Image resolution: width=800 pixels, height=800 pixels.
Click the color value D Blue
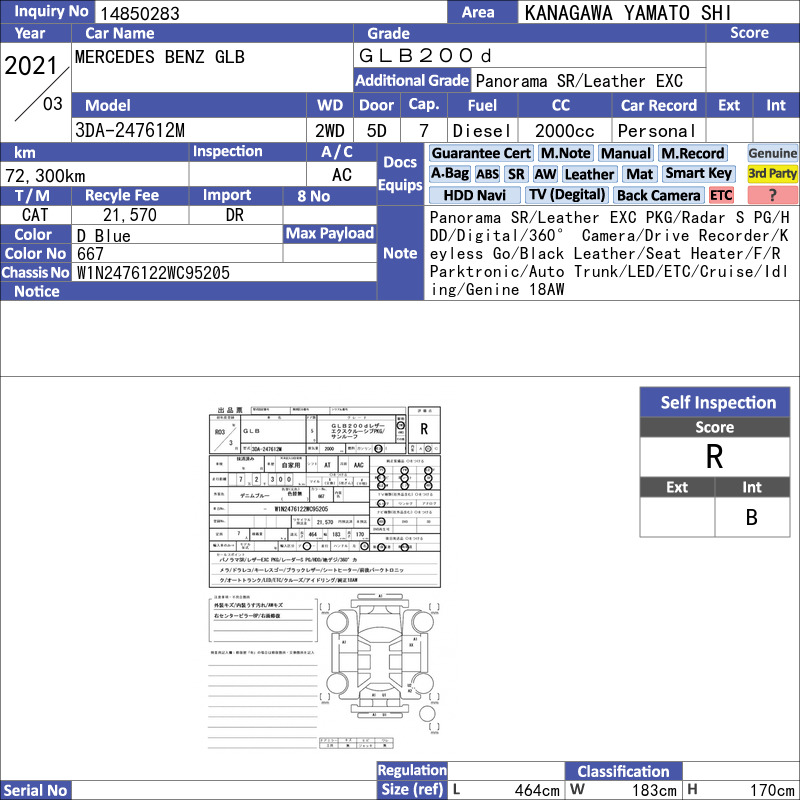coord(104,236)
